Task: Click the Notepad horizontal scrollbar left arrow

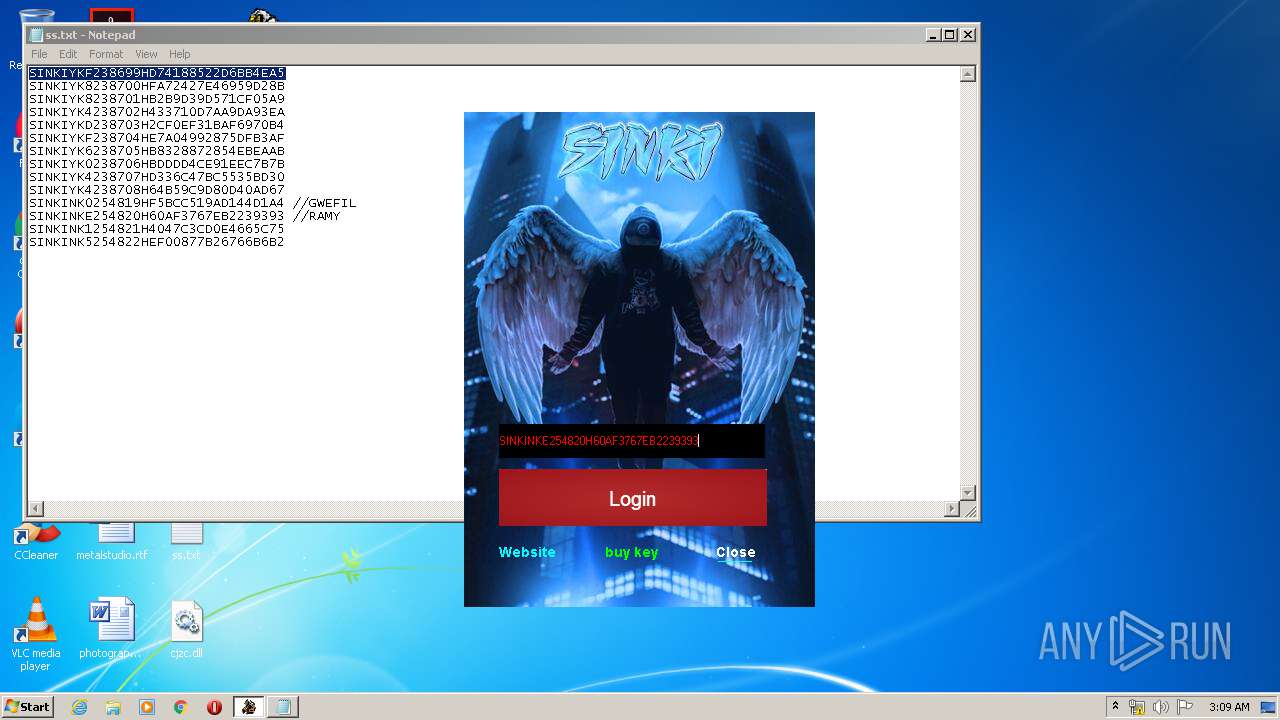Action: (x=36, y=509)
